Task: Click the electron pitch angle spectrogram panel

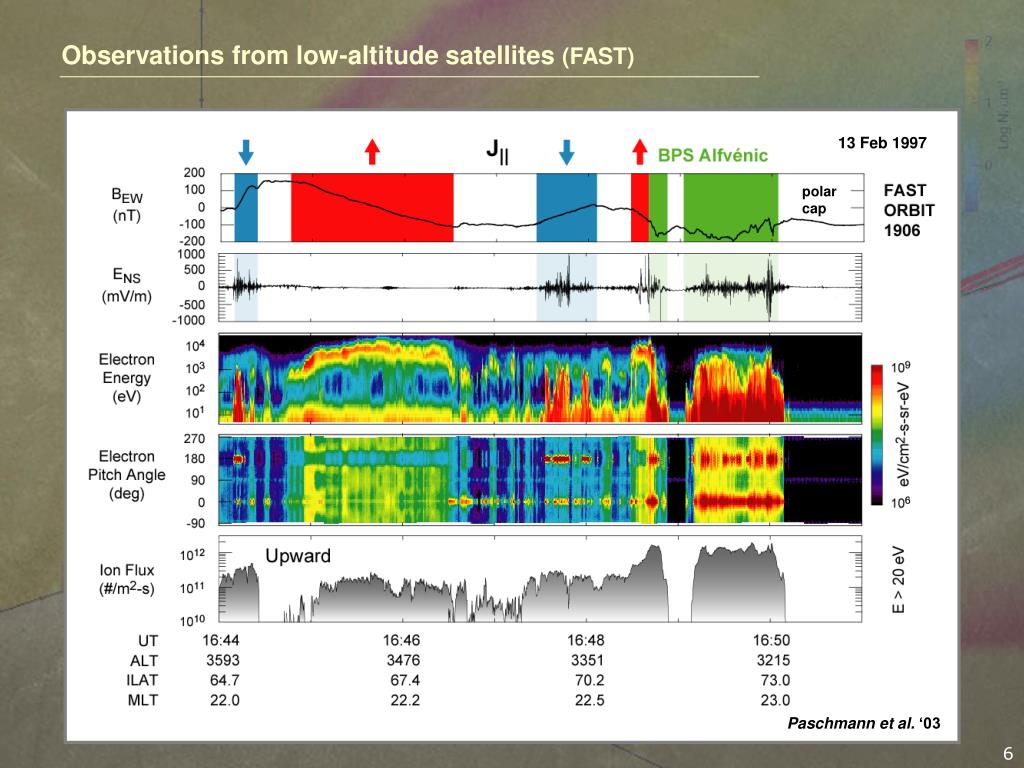Action: pyautogui.click(x=540, y=479)
